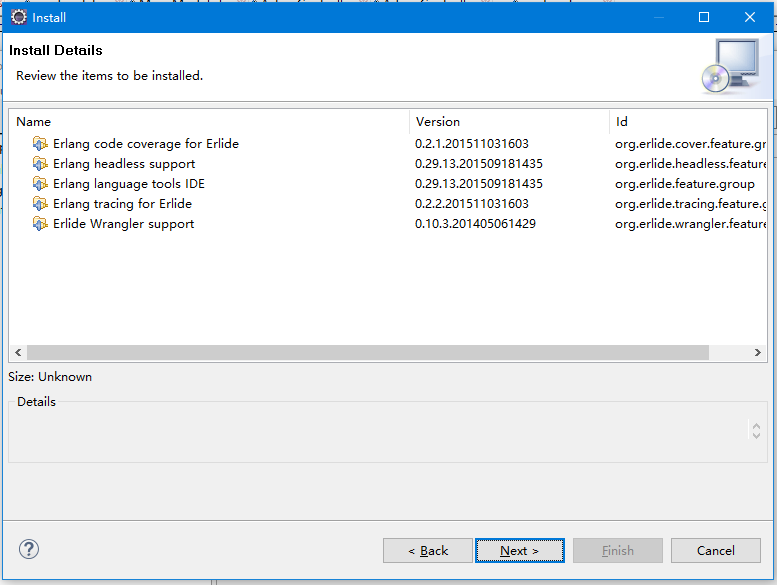
Task: Click the Finish button
Action: point(617,550)
